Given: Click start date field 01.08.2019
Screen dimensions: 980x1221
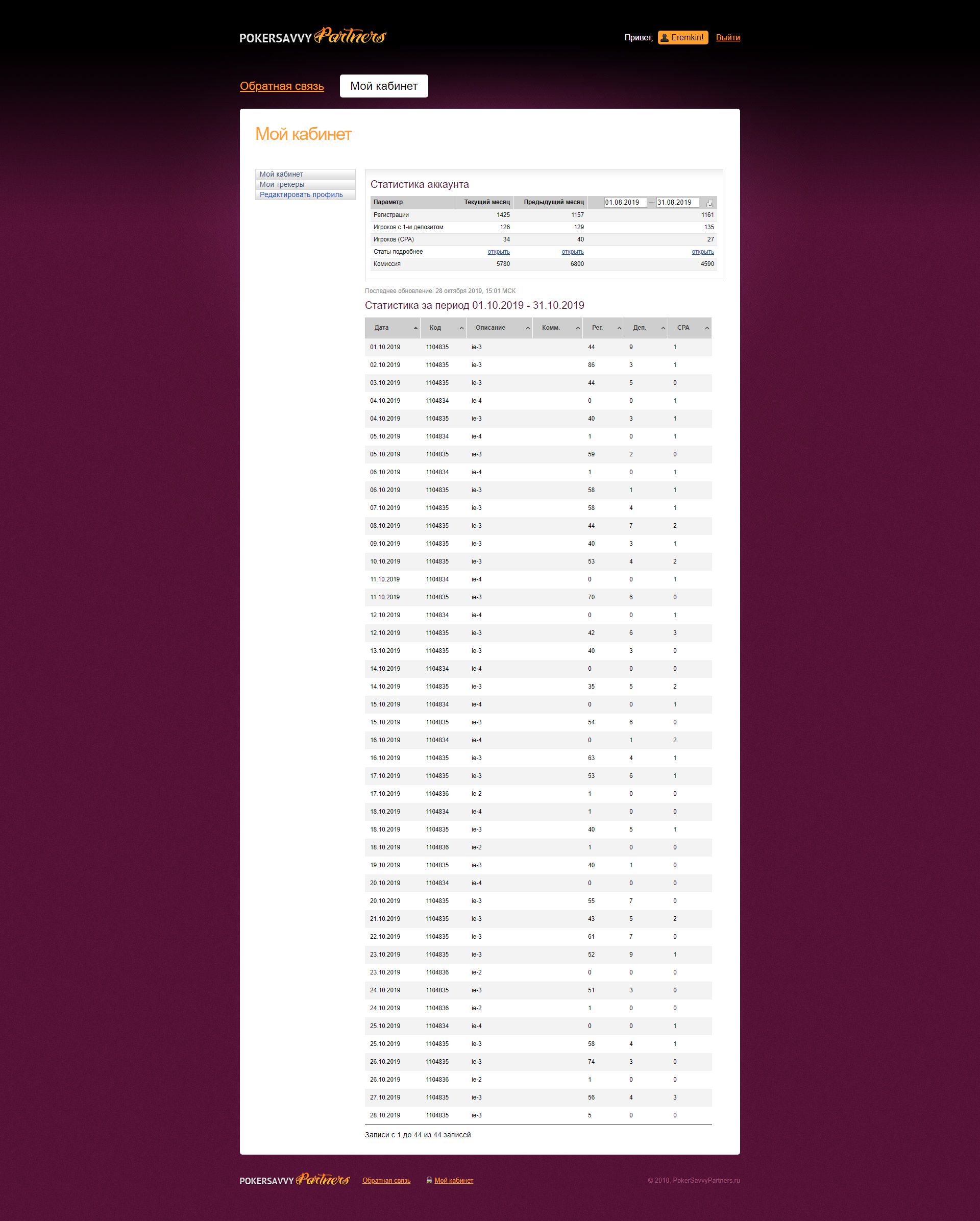Looking at the screenshot, I should click(x=624, y=203).
